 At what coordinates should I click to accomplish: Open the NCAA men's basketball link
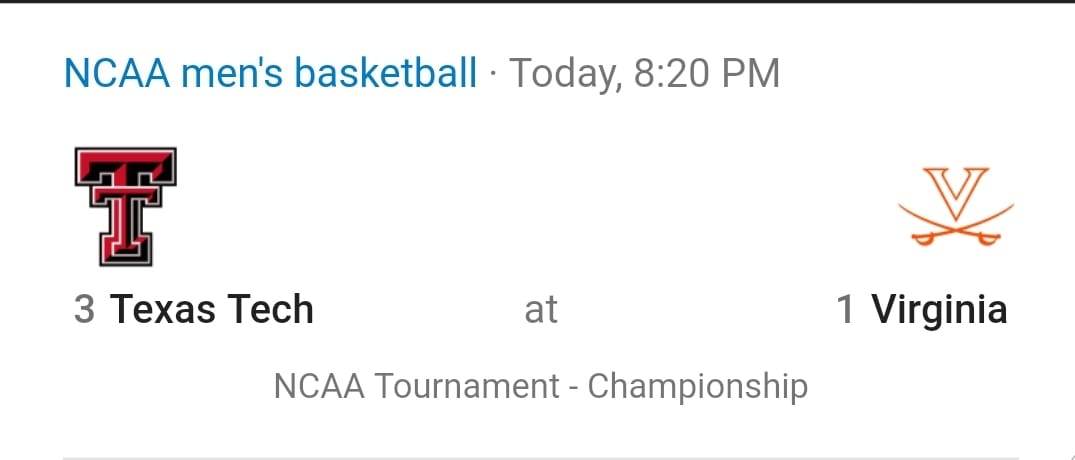(x=270, y=73)
